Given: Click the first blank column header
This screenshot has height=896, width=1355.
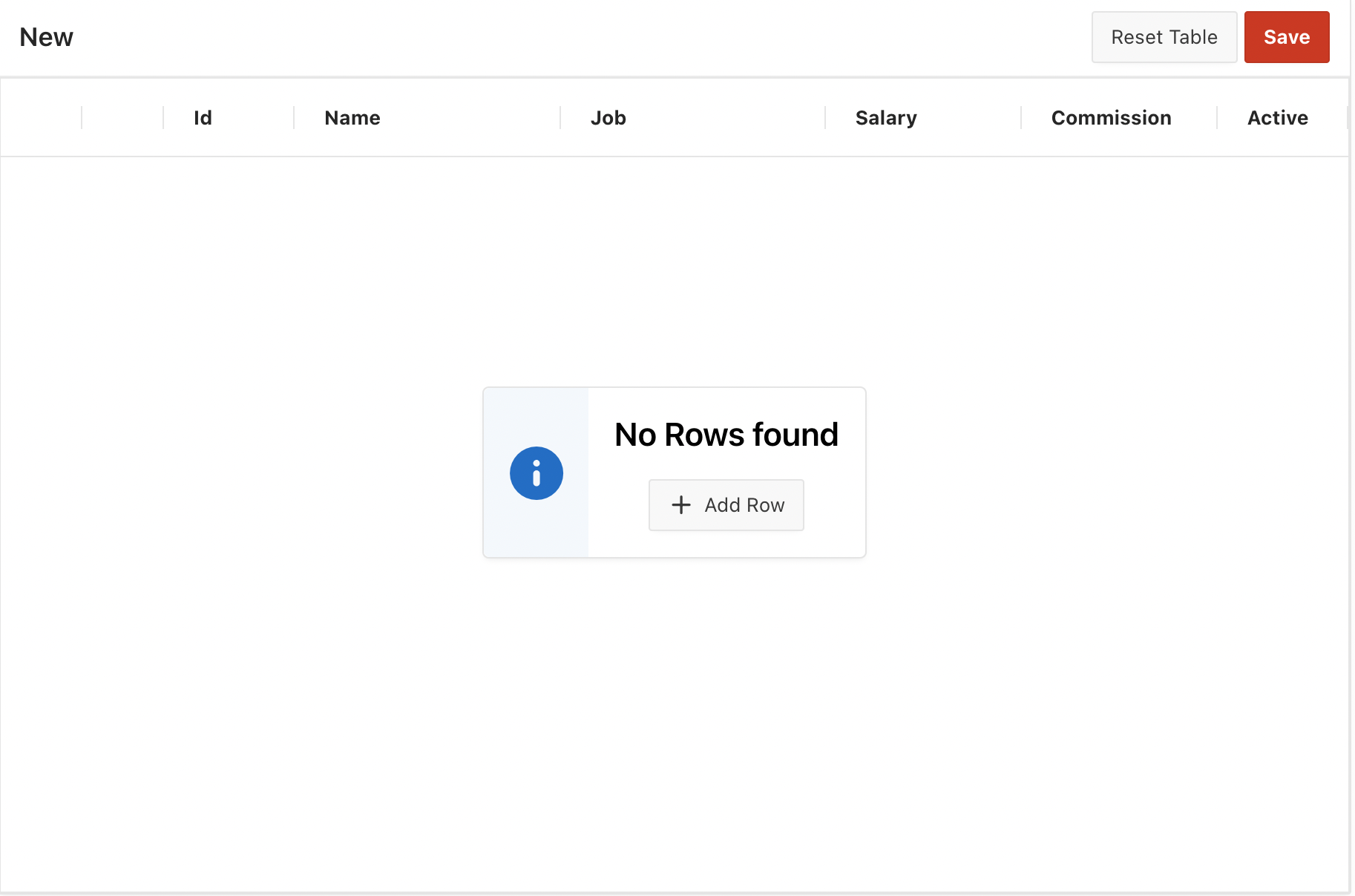Looking at the screenshot, I should [x=41, y=118].
